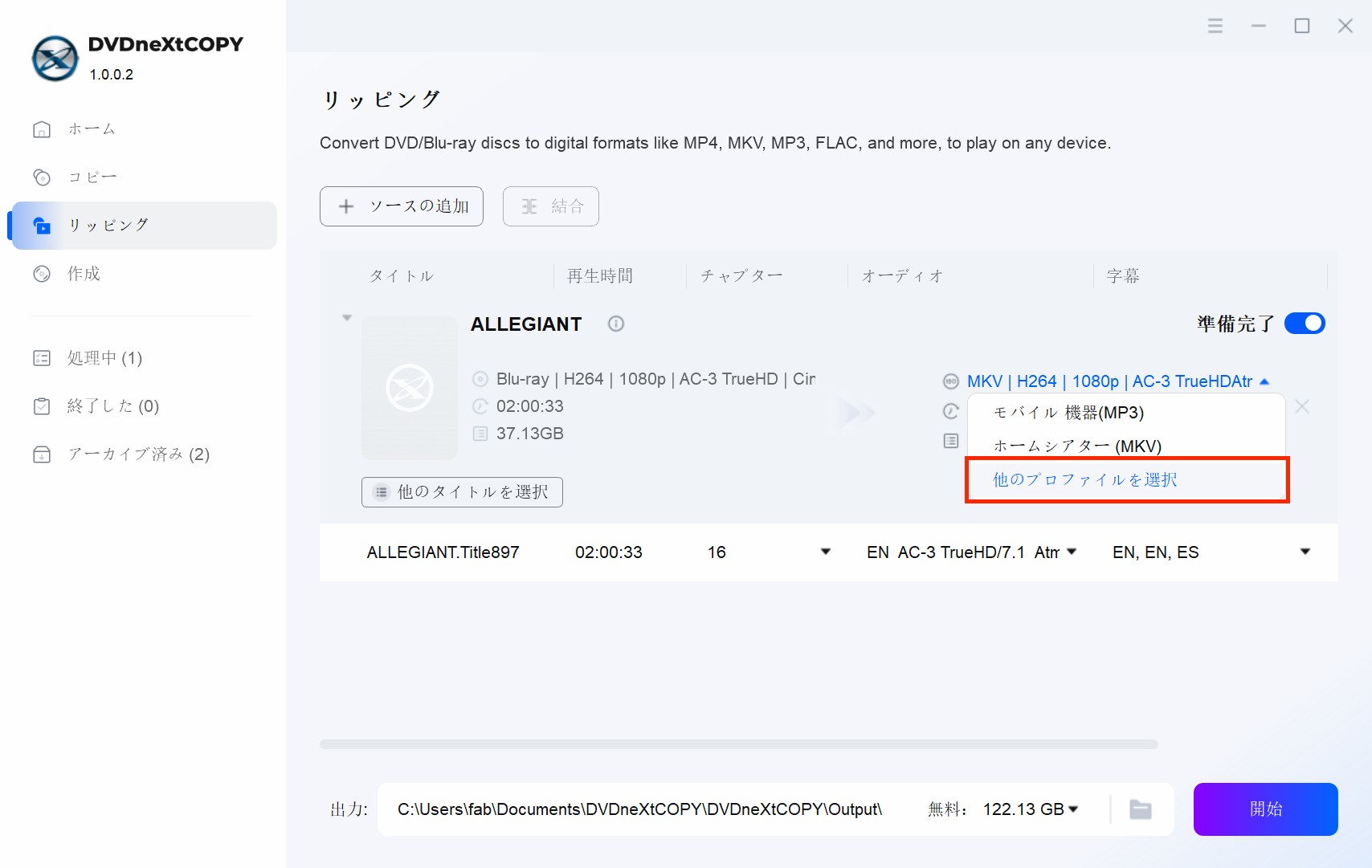The image size is (1372, 868).
Task: Show ALLEGIANT info via the info icon
Action: tap(616, 324)
